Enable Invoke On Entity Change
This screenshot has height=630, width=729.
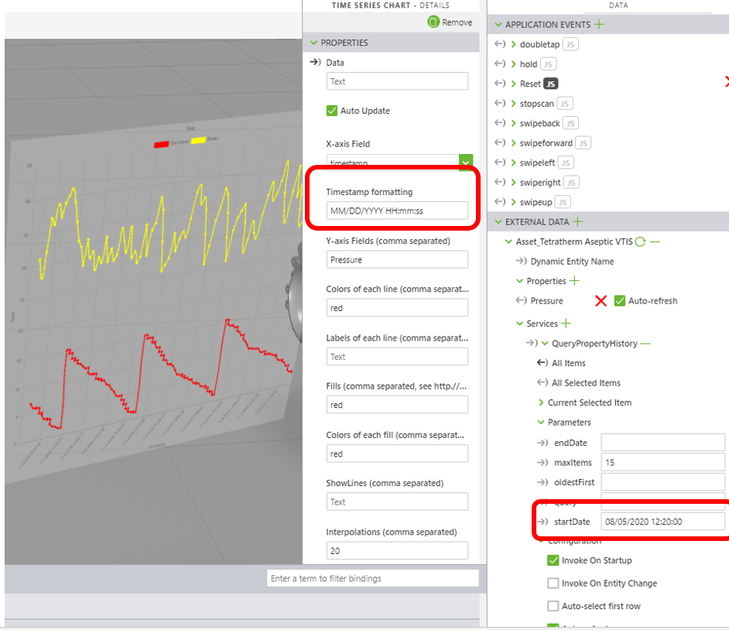coord(553,583)
